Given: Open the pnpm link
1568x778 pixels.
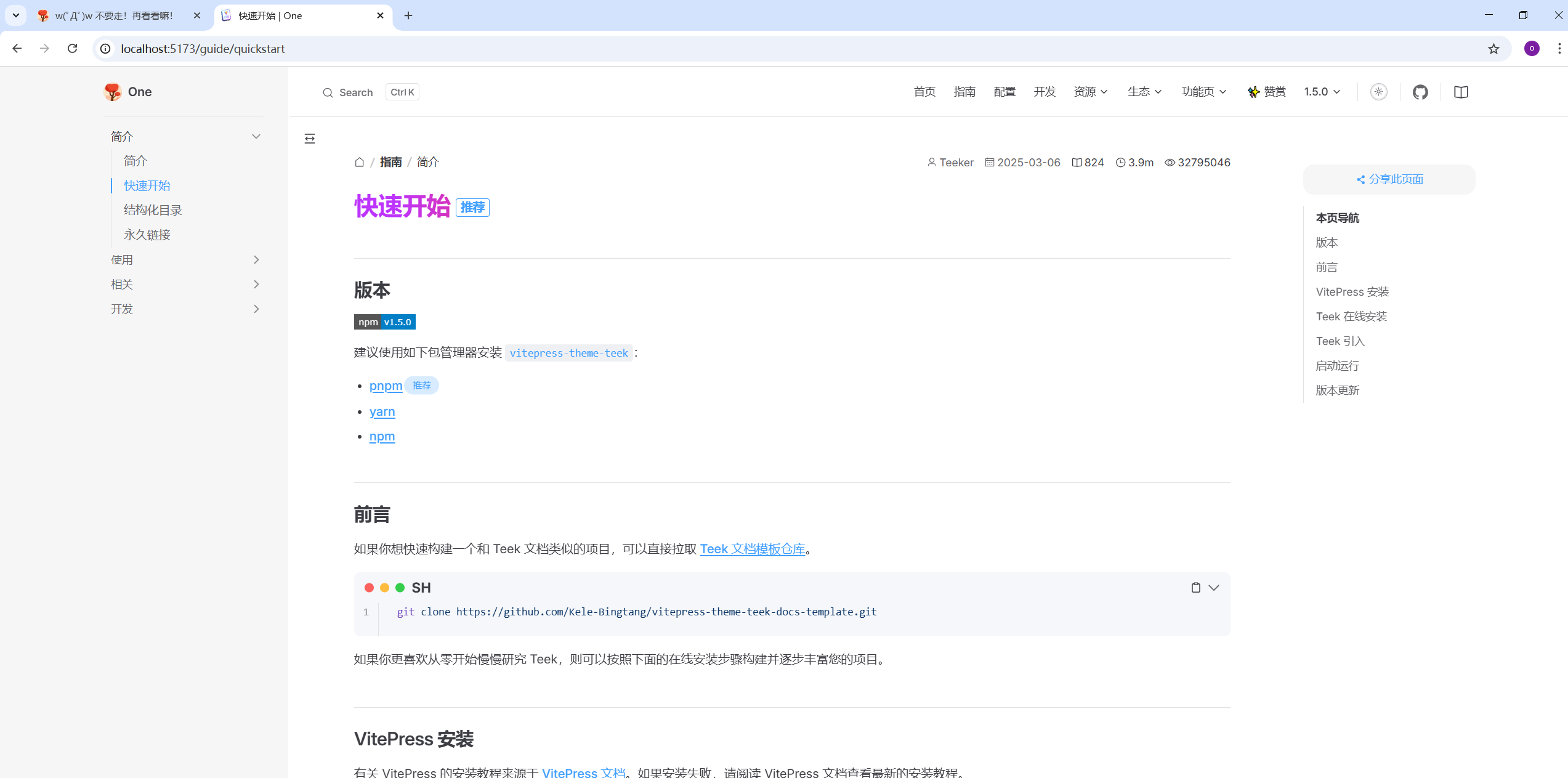Looking at the screenshot, I should [386, 386].
